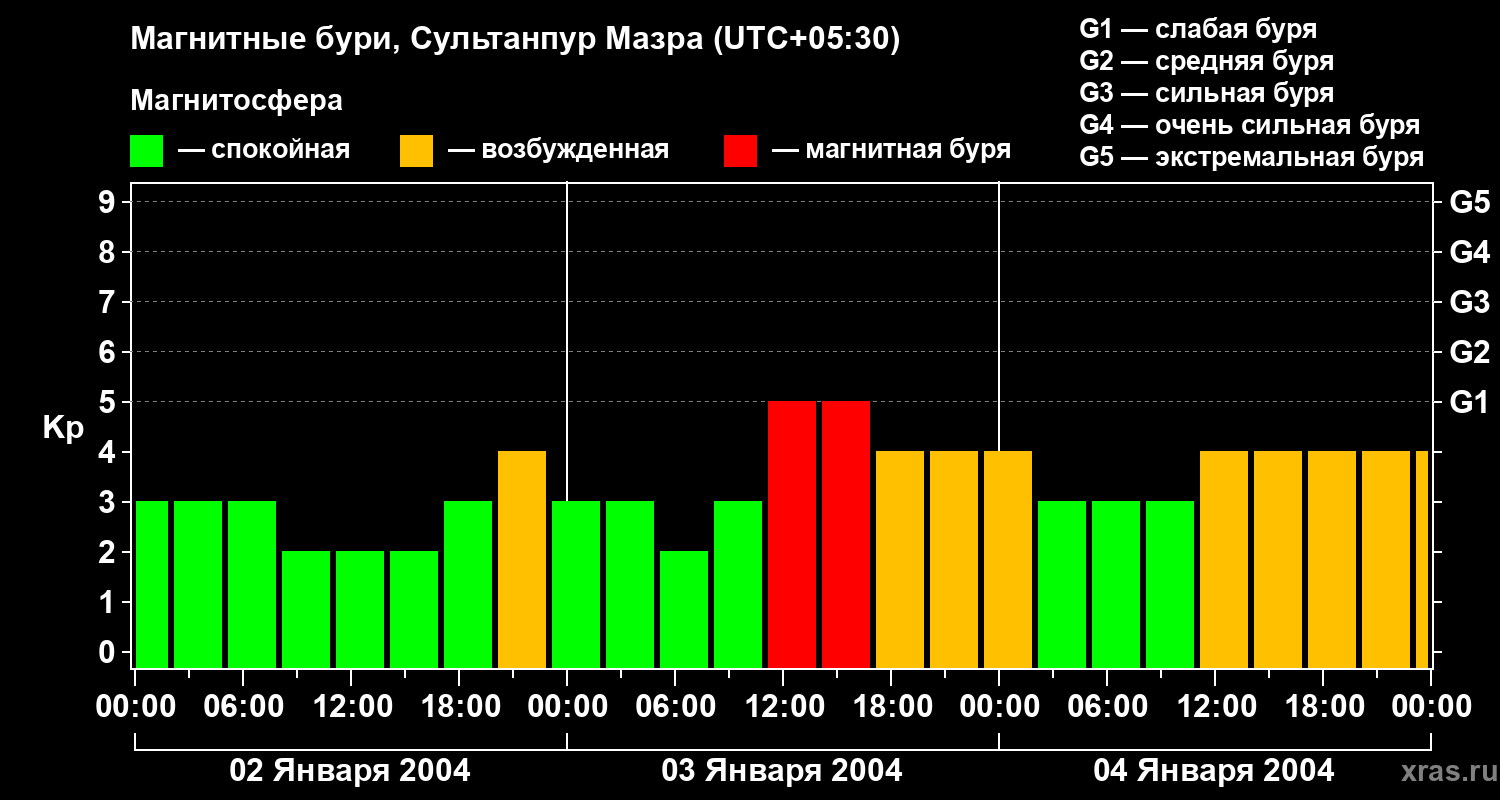Click the 'G1 — слабая буря' legend line
1500x800 pixels.
pyautogui.click(x=1198, y=29)
